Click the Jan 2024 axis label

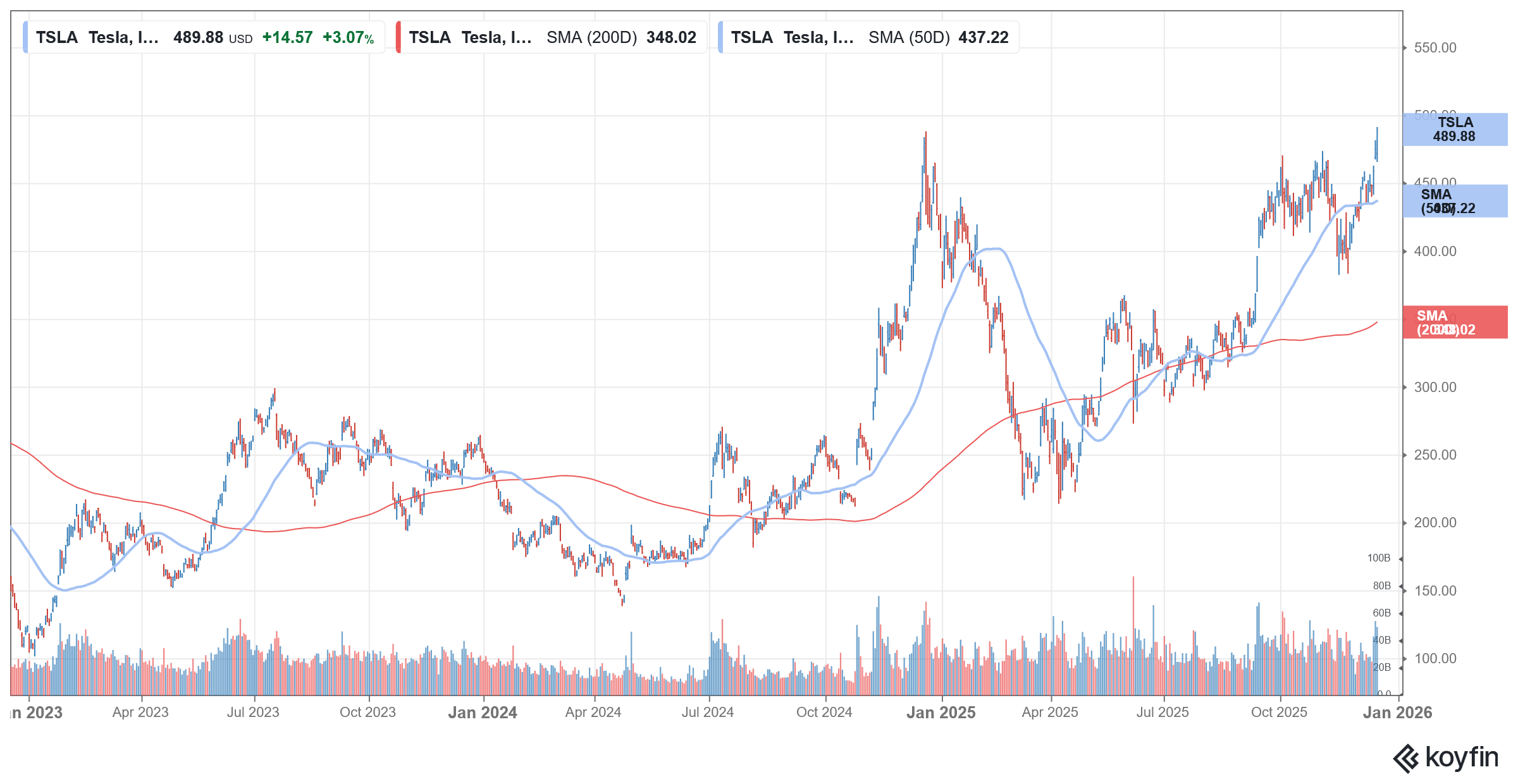tap(482, 713)
